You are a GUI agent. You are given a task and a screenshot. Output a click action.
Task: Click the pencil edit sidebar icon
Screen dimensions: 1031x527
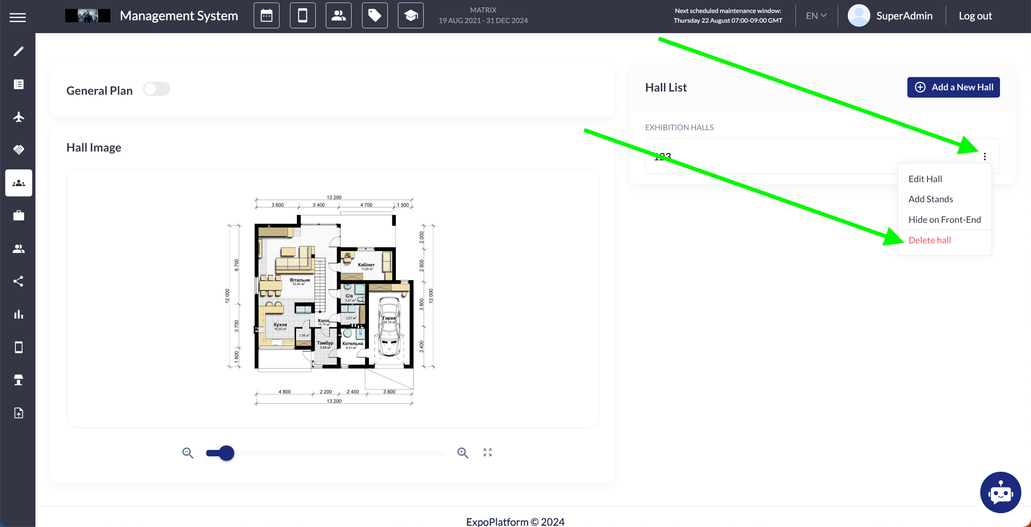(18, 51)
